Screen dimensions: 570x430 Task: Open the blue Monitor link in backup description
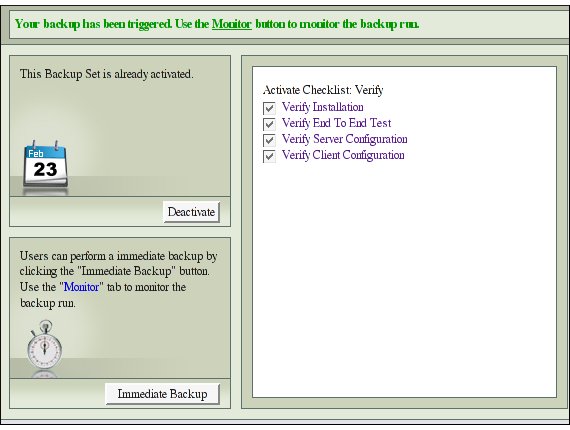tap(81, 287)
